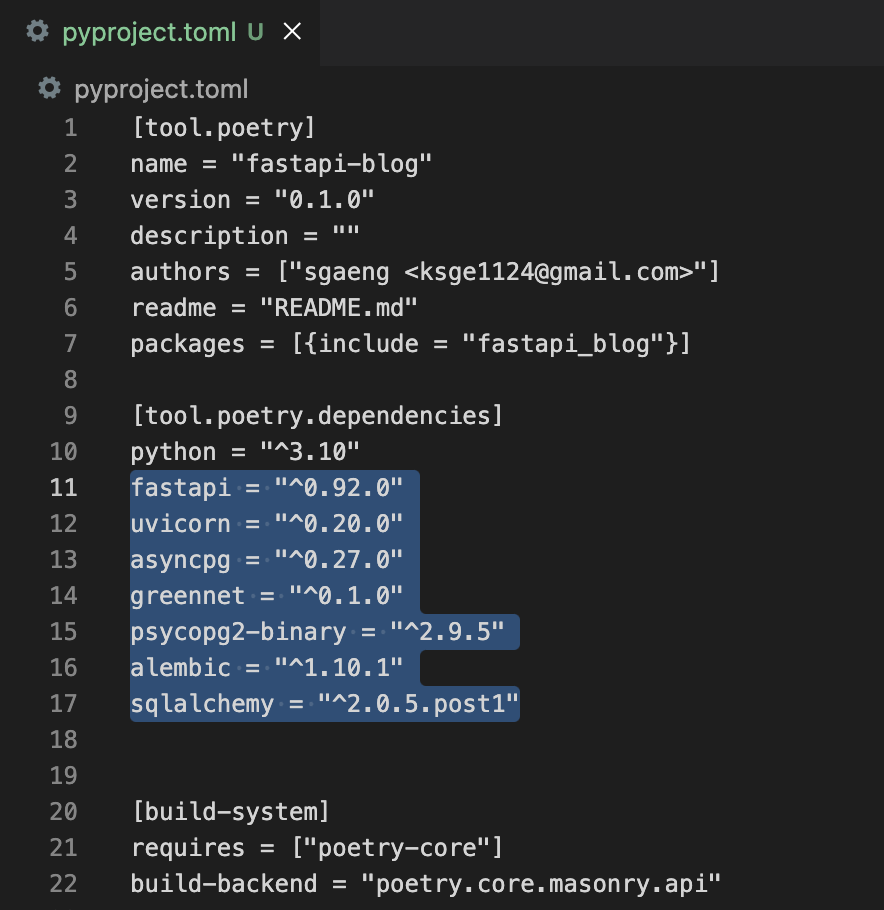Click the sqlalchemy = "^2.0.5.post1" line

[324, 703]
